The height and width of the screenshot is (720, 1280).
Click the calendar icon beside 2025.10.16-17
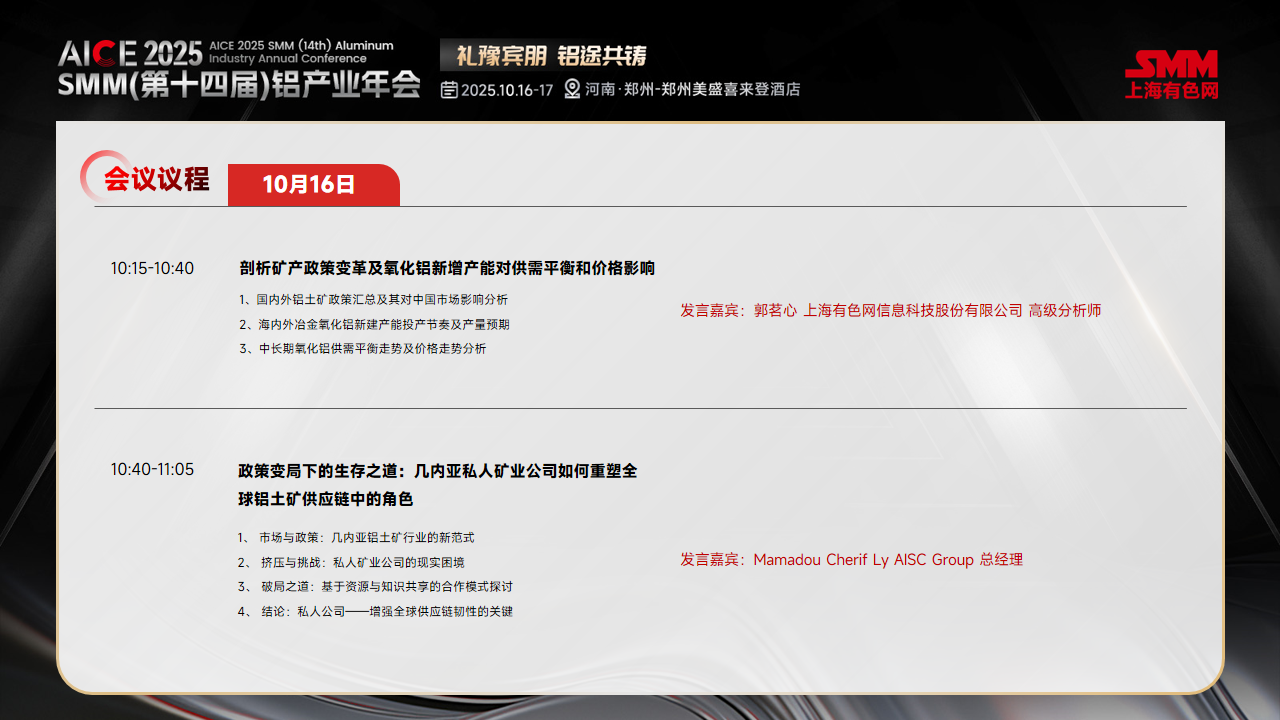[450, 89]
